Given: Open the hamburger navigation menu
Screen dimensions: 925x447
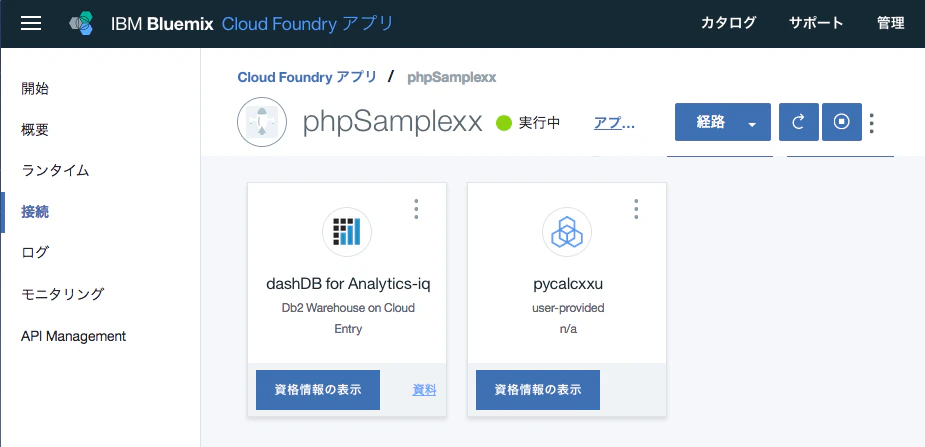Looking at the screenshot, I should (x=31, y=24).
